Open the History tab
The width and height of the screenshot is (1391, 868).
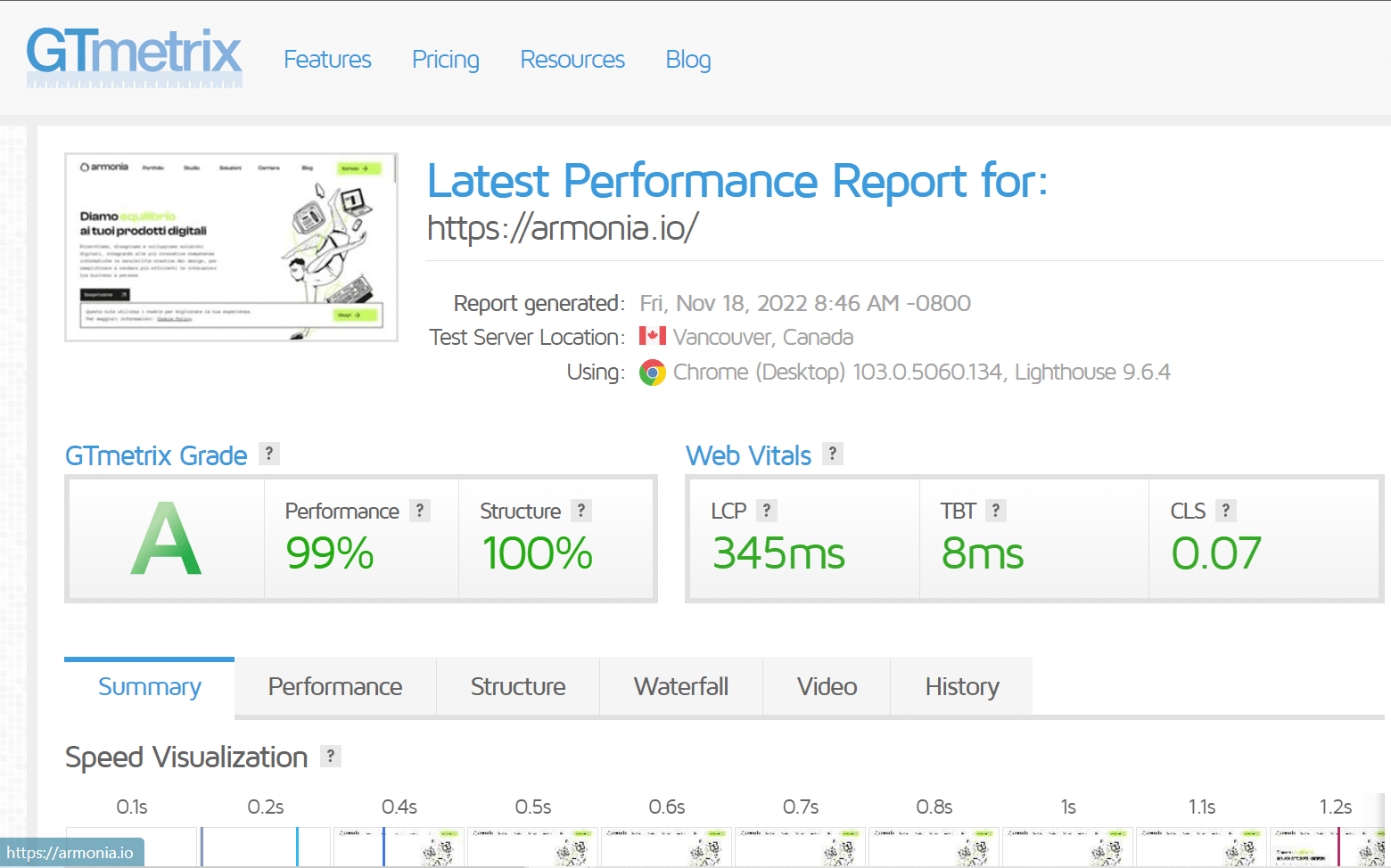point(962,686)
